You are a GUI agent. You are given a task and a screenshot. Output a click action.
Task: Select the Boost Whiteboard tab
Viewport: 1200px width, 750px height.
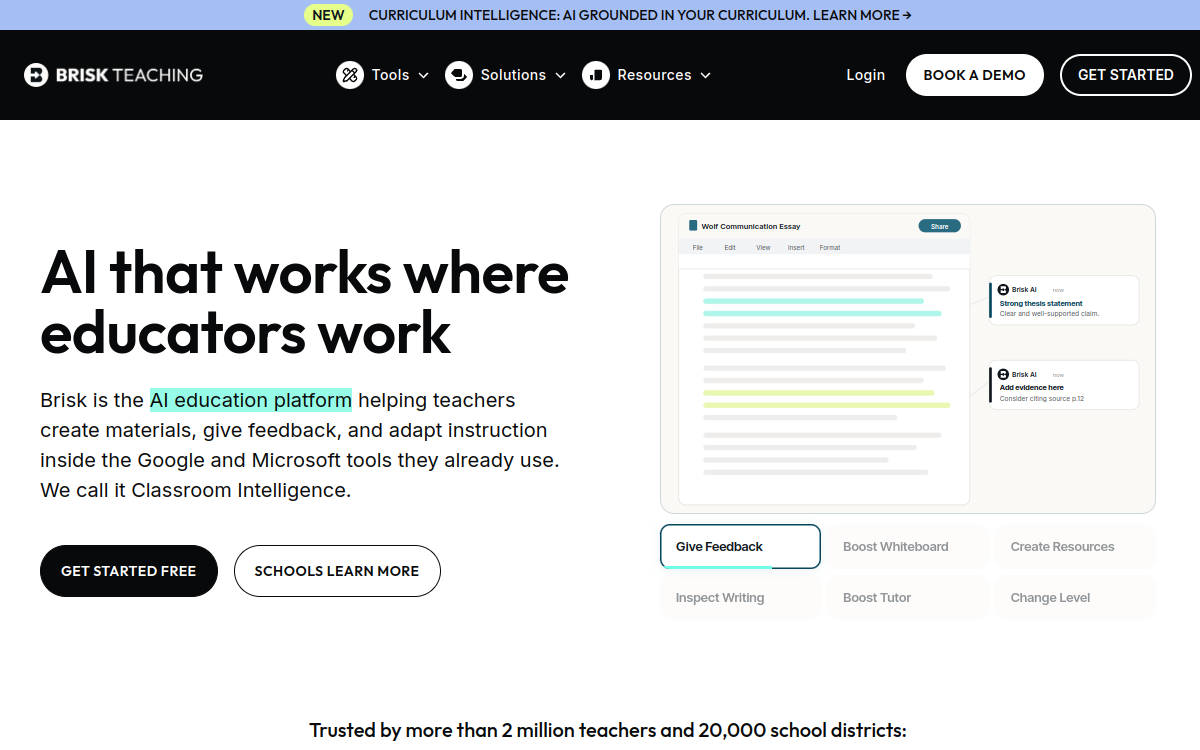point(908,547)
